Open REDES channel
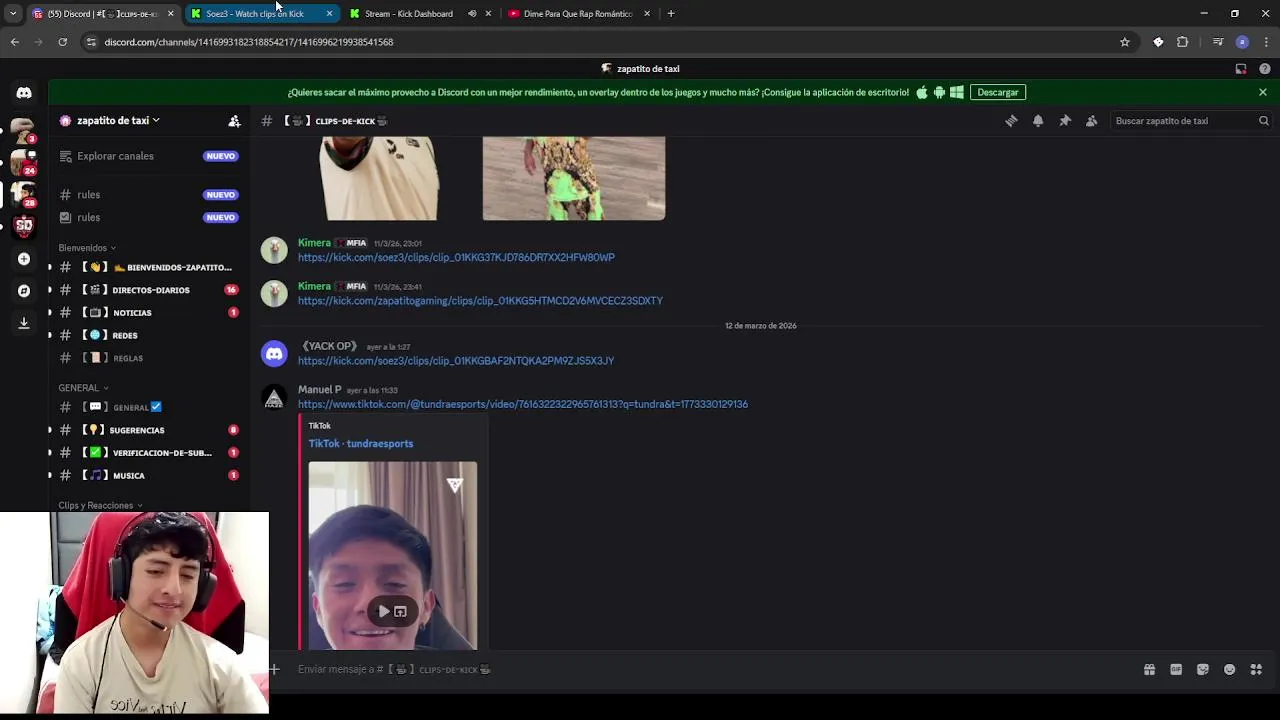This screenshot has height=720, width=1280. tap(149, 335)
